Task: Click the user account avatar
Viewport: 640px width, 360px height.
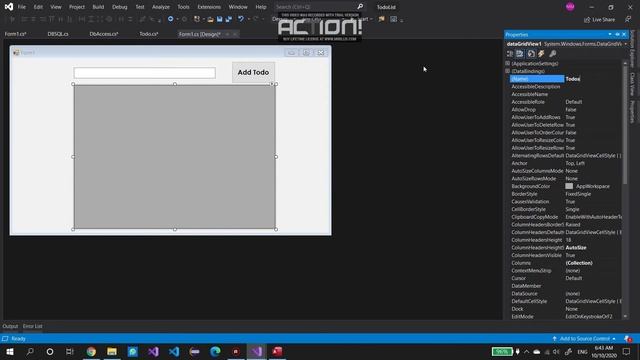Action: coord(570,7)
